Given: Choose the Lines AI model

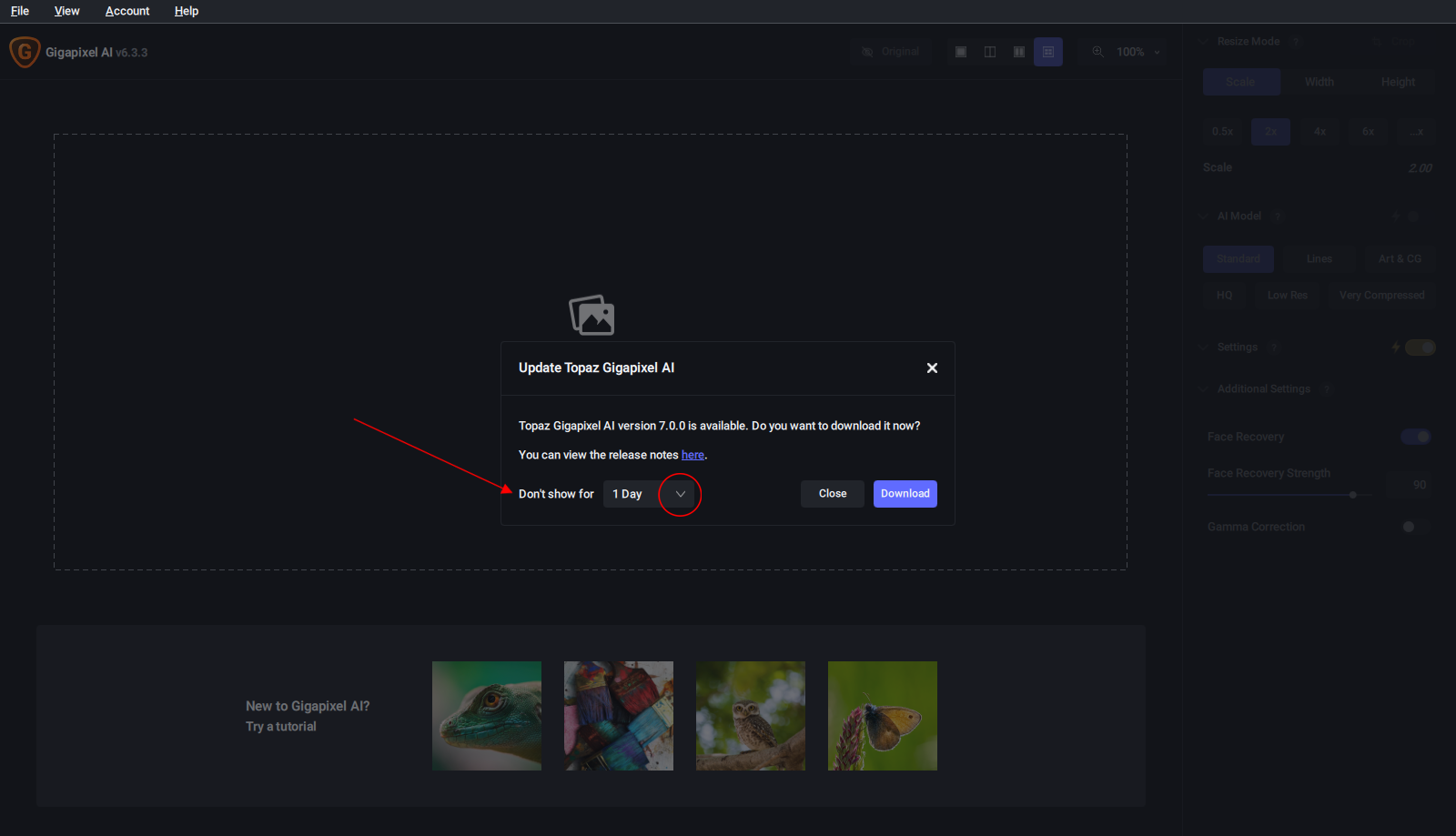Looking at the screenshot, I should click(x=1319, y=259).
